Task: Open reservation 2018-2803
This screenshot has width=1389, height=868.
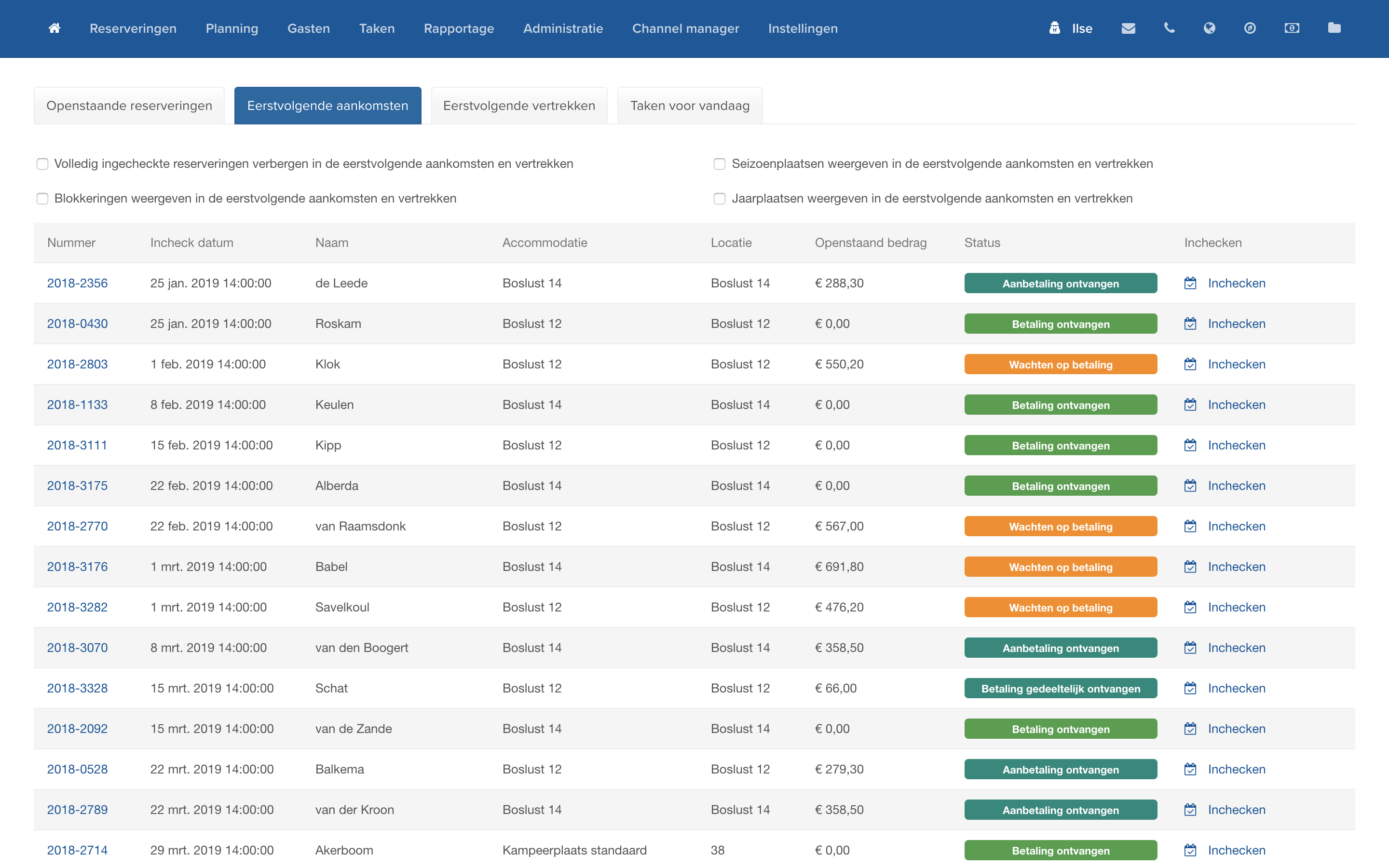Action: tap(78, 364)
